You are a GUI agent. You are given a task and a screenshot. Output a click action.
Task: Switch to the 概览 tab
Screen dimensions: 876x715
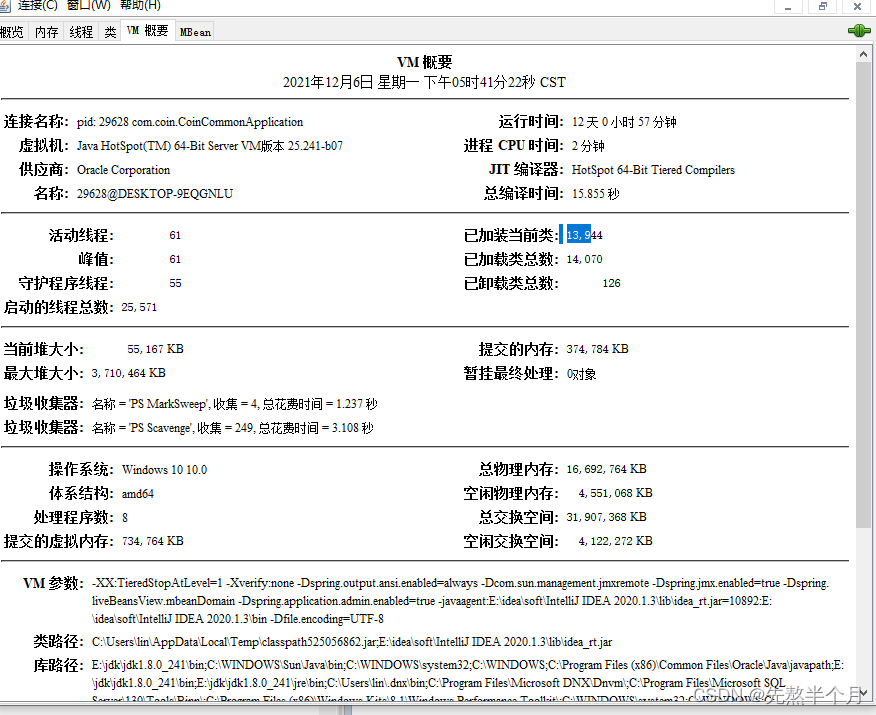pos(12,32)
